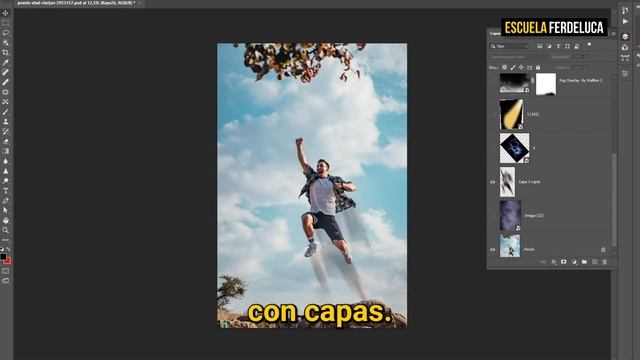Select the yellow light beam layer thumbnail
Viewport: 640px width, 360px height.
[x=511, y=114]
